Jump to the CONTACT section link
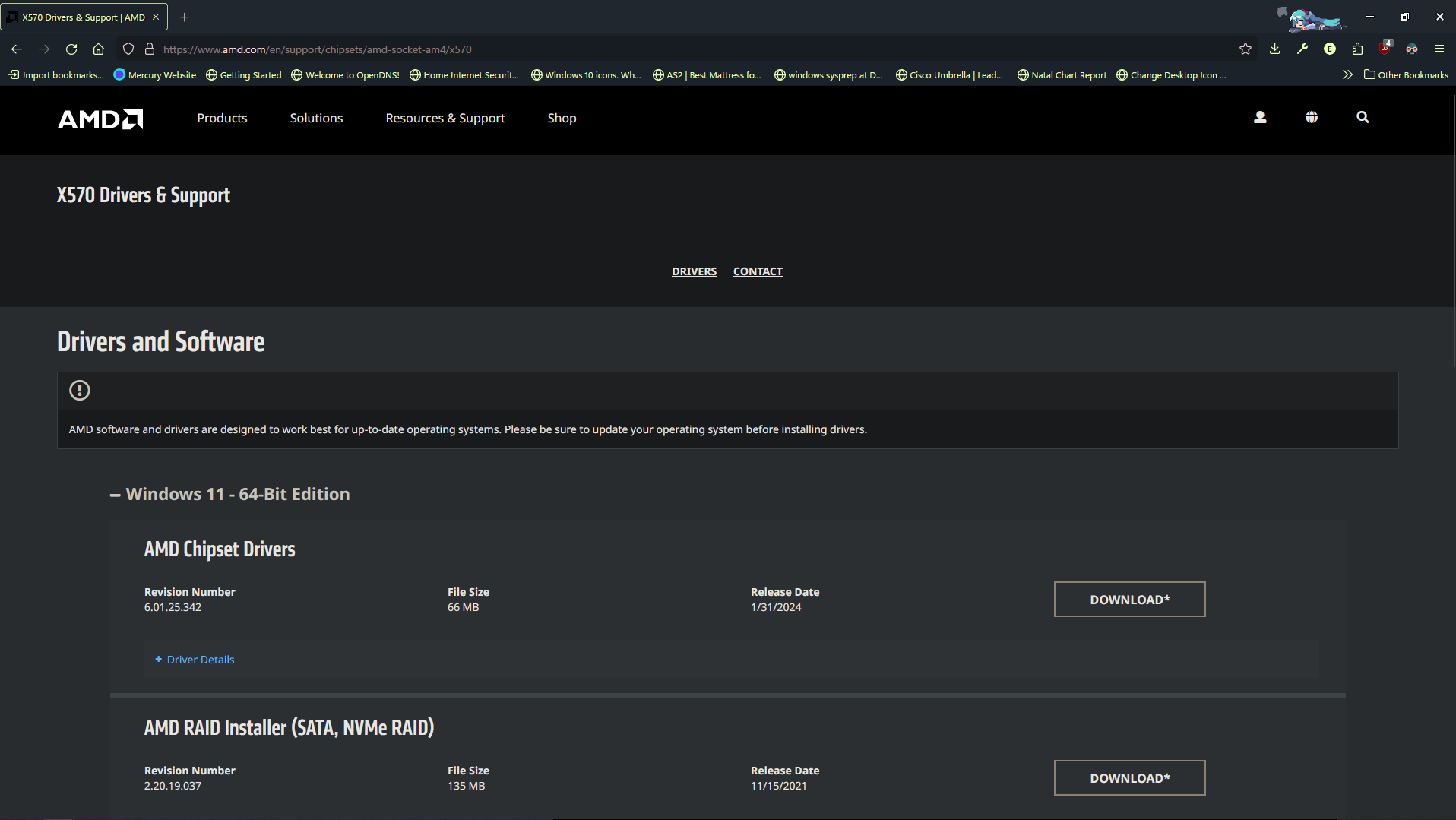The image size is (1456, 820). (758, 271)
